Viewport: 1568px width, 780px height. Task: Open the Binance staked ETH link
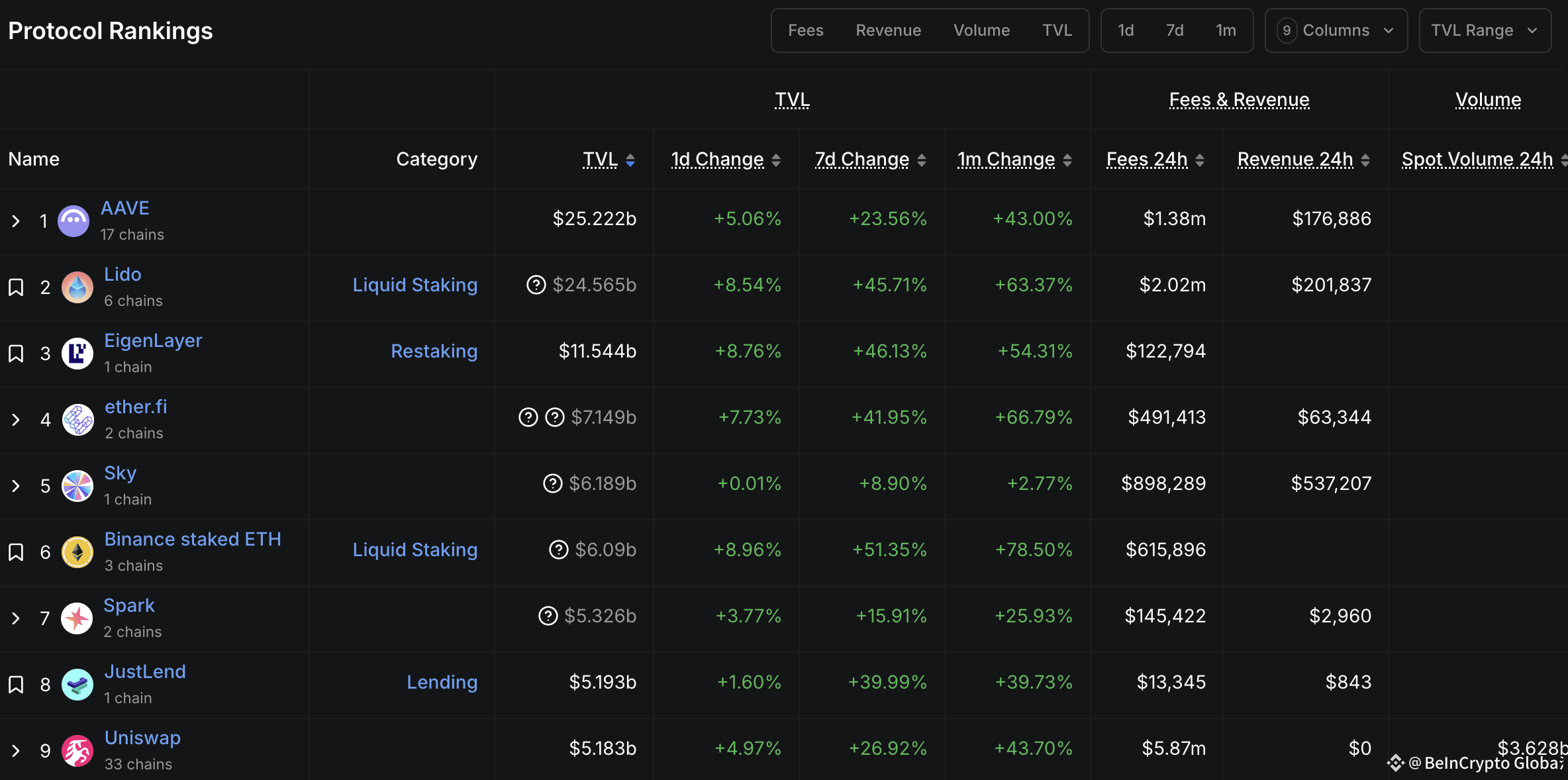193,539
